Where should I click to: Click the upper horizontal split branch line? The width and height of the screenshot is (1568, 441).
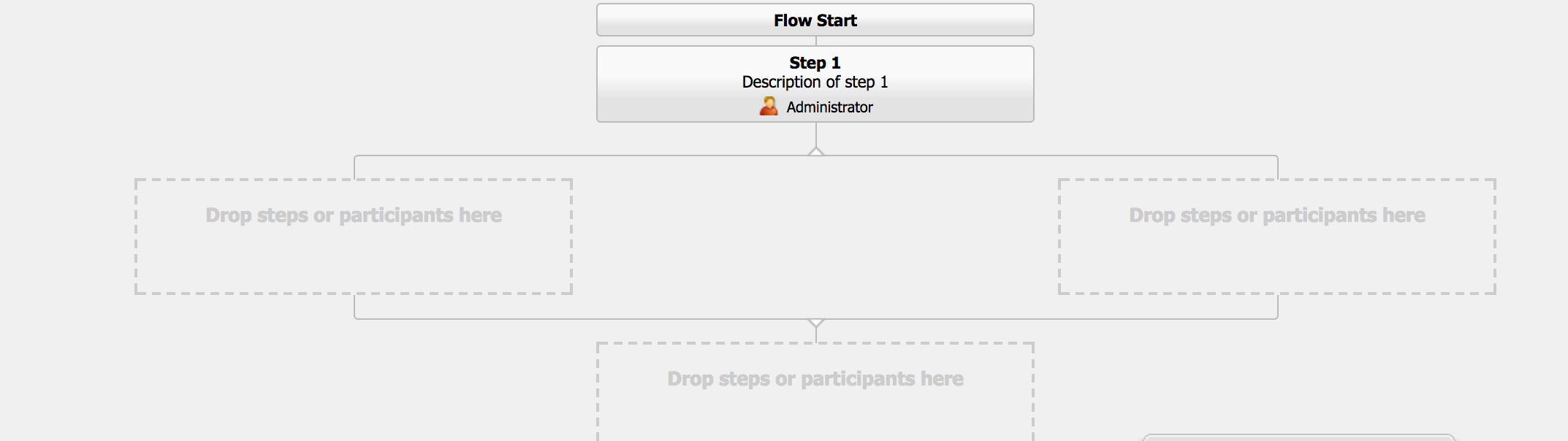click(x=816, y=156)
